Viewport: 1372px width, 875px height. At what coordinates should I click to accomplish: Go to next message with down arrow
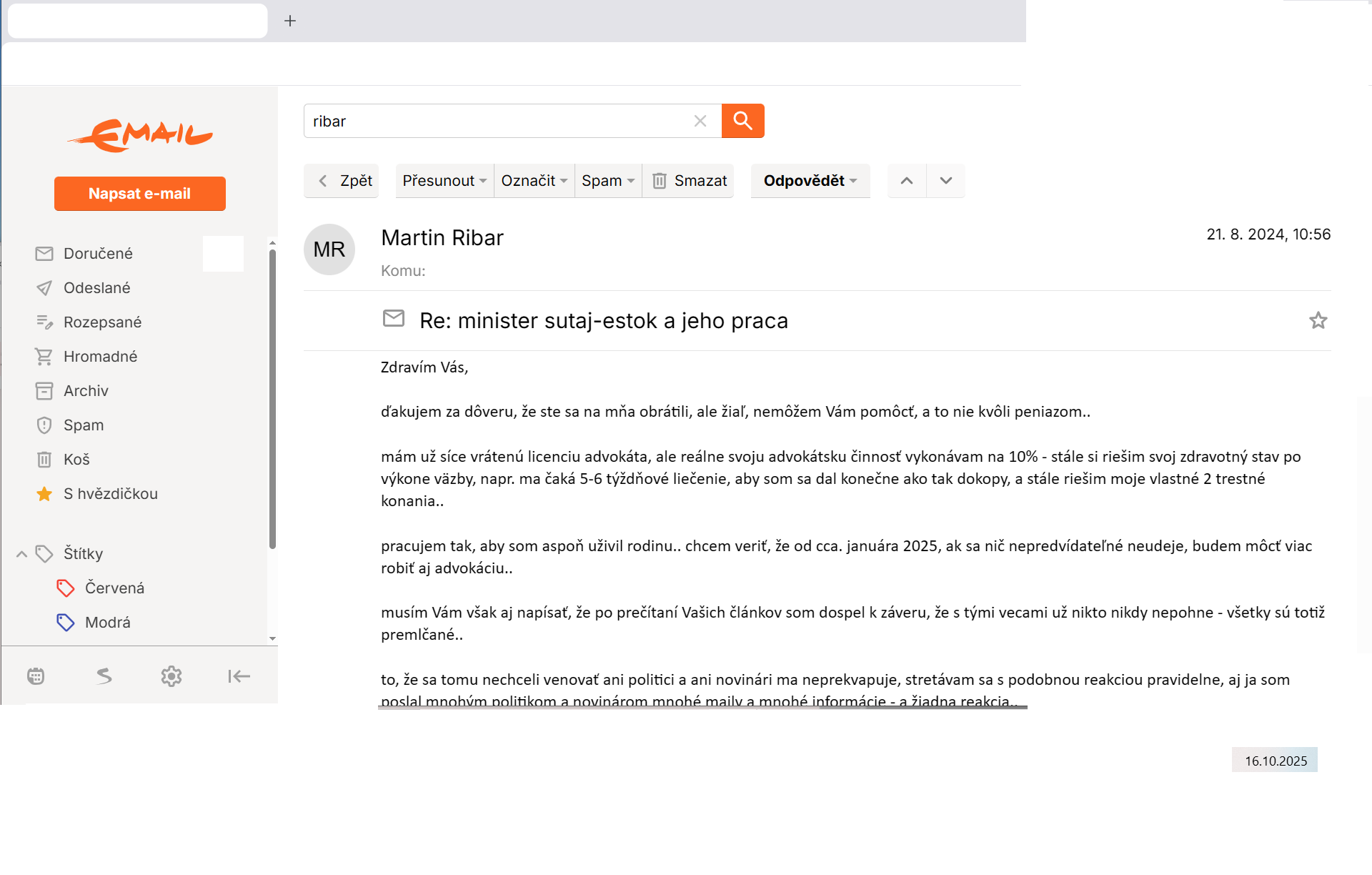[x=945, y=181]
